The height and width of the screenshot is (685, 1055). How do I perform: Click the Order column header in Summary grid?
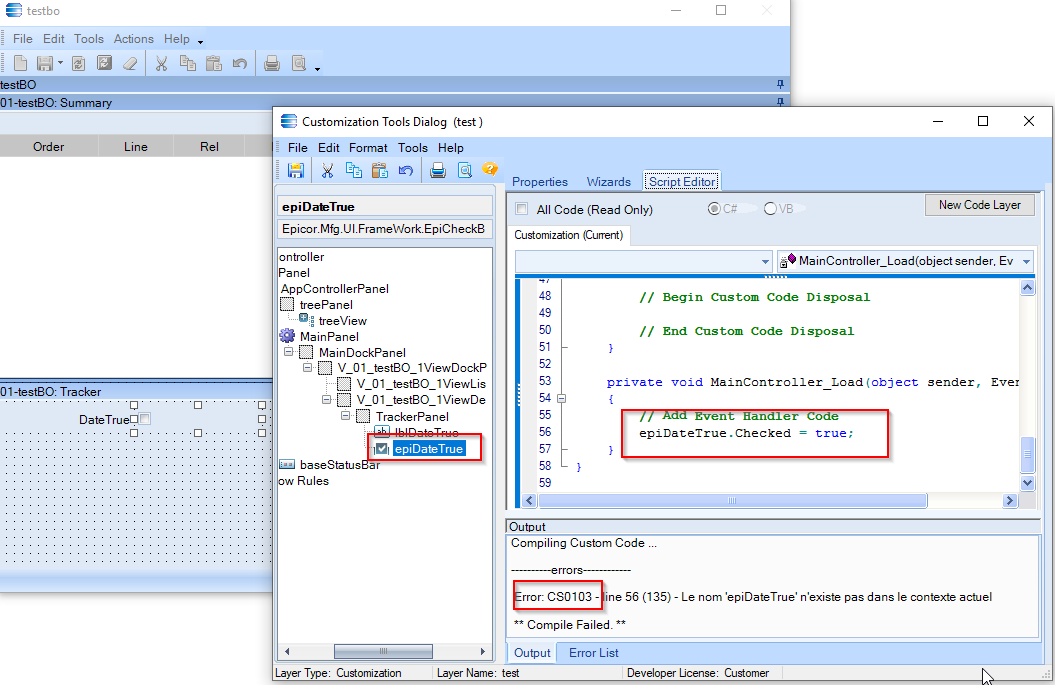pos(48,147)
